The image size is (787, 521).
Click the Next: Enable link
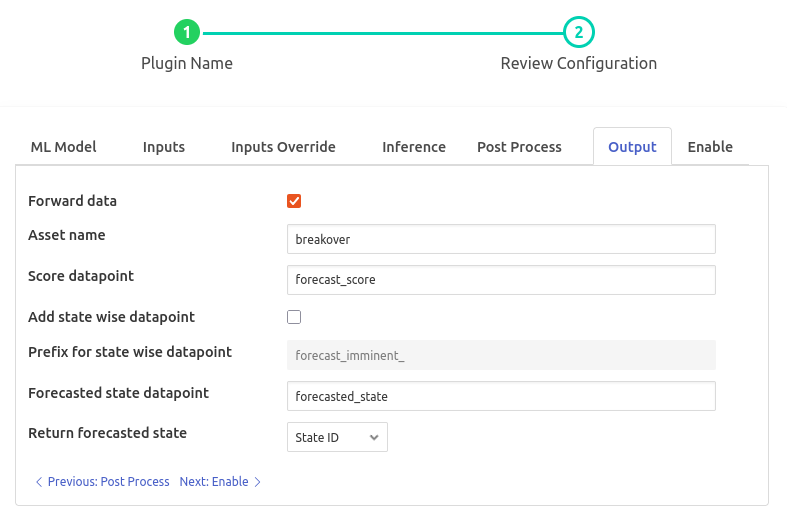coord(214,482)
